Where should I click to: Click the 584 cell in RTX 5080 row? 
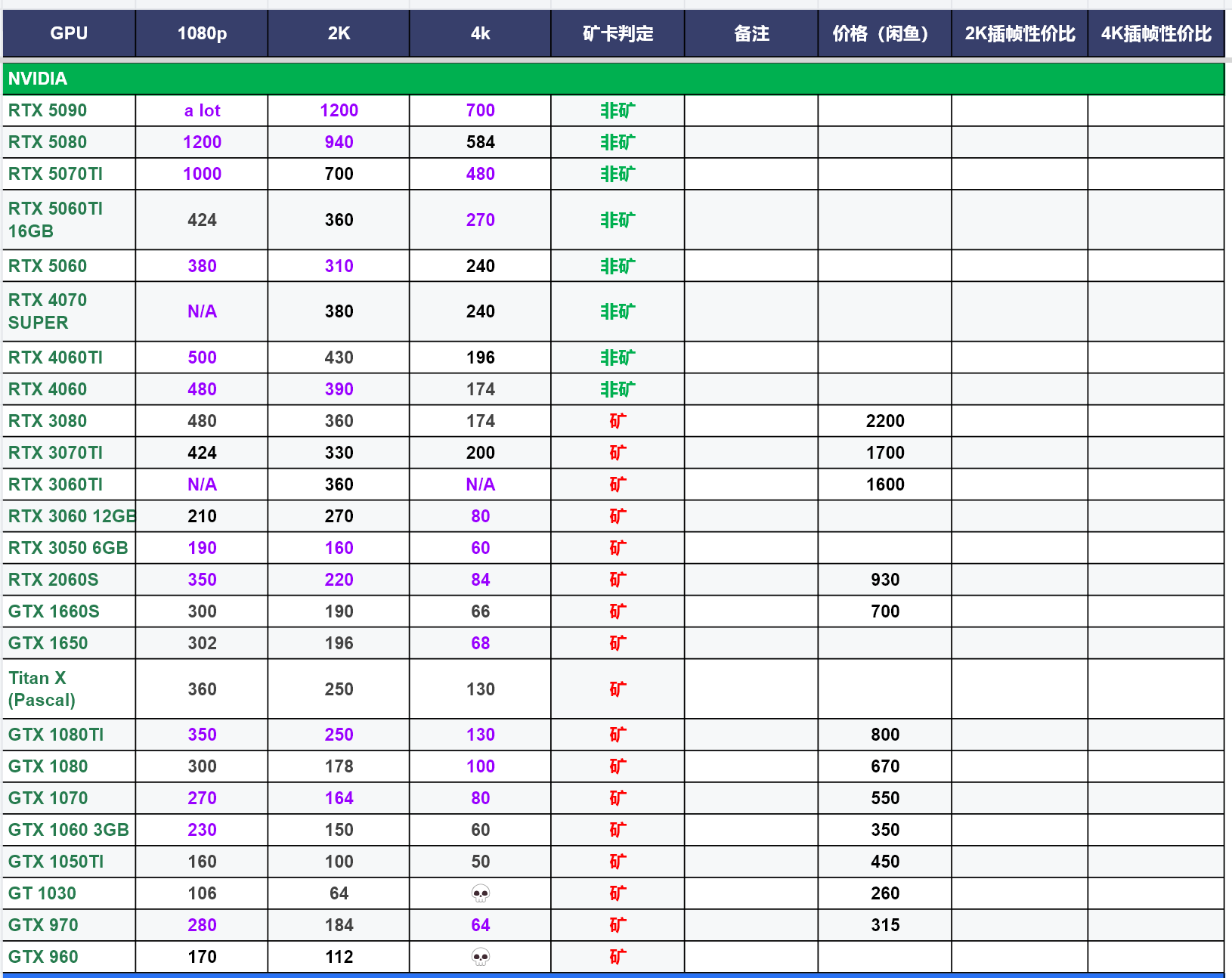coord(480,142)
